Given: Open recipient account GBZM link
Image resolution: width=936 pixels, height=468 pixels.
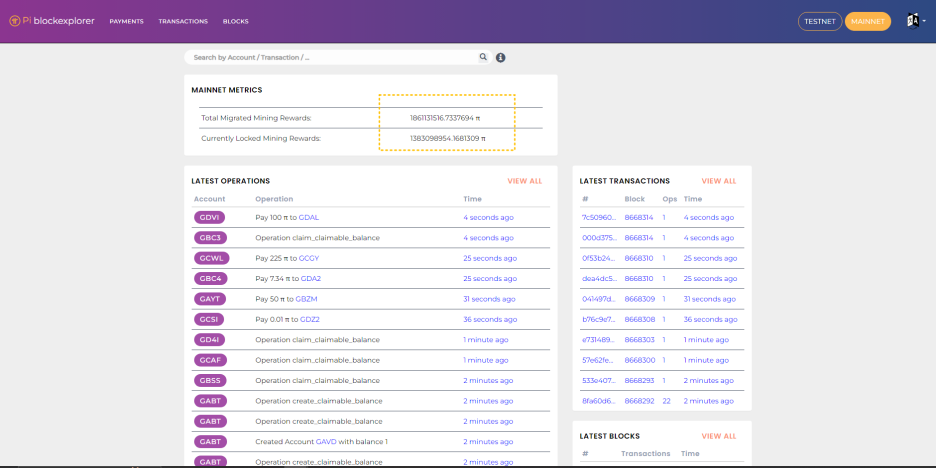Looking at the screenshot, I should 306,298.
